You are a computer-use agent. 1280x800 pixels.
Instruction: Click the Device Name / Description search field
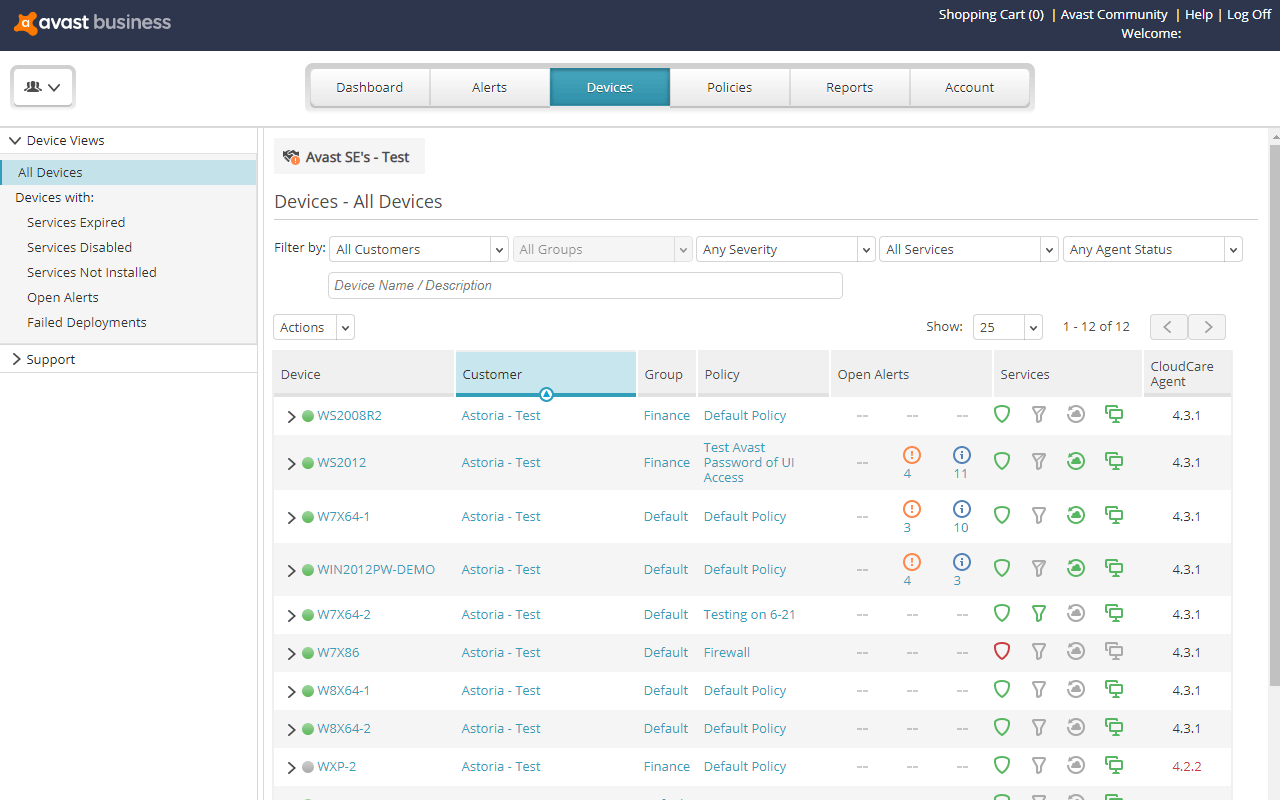point(585,285)
